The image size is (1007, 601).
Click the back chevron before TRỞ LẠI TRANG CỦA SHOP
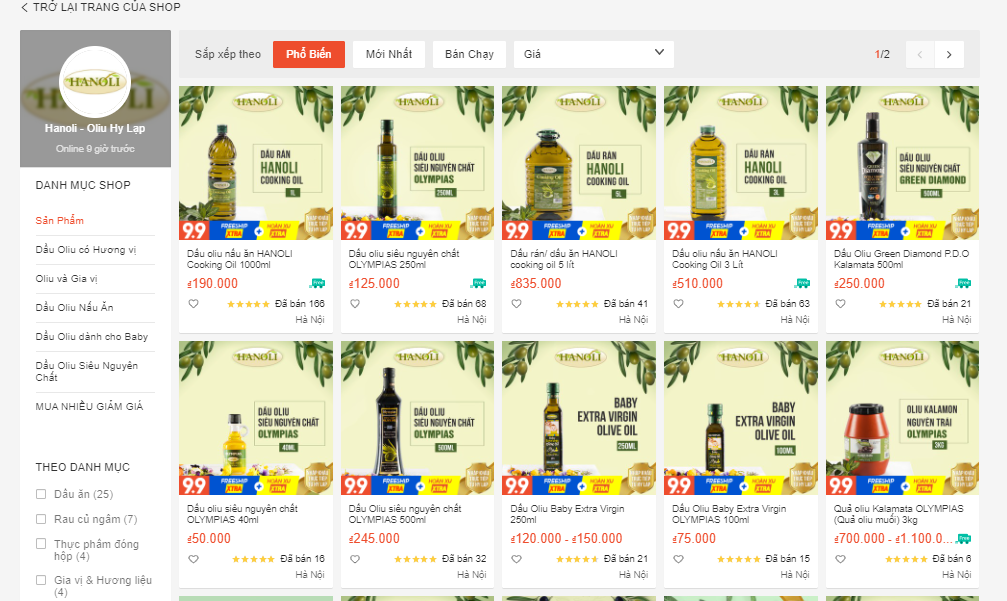click(22, 7)
